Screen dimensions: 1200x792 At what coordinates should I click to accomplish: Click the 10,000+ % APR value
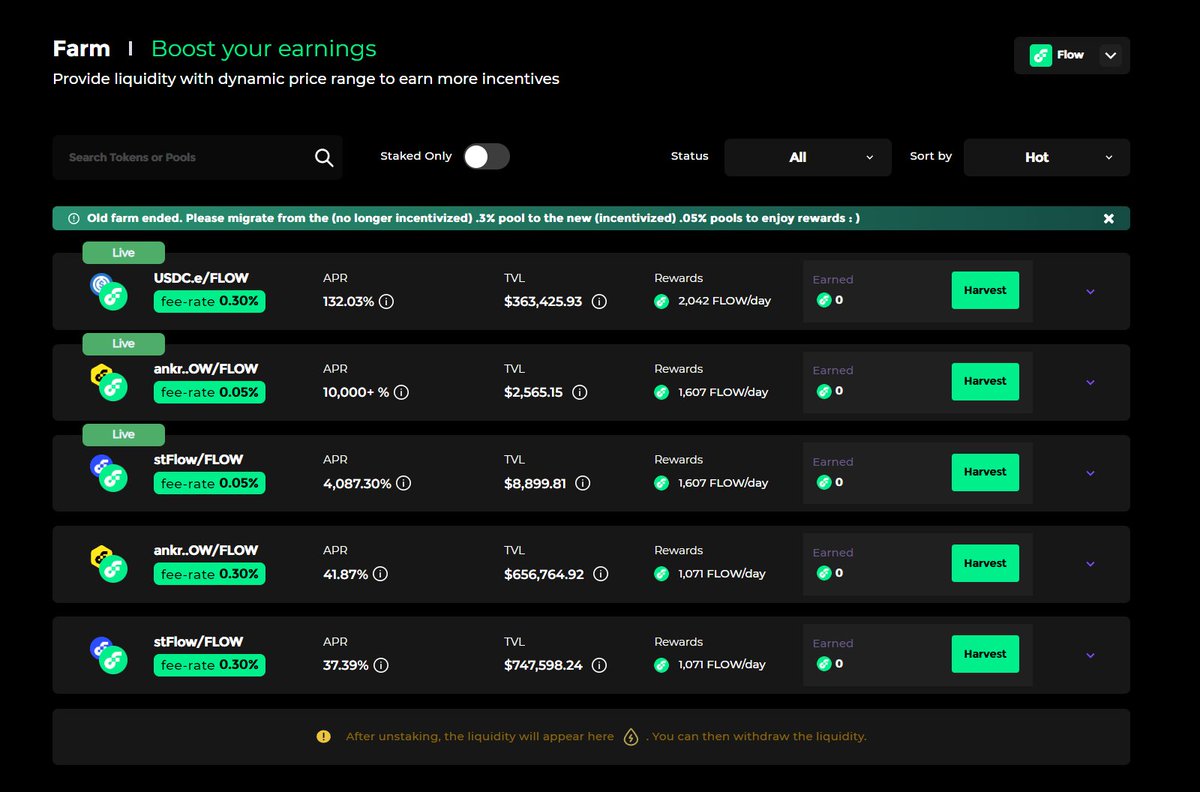pos(356,393)
